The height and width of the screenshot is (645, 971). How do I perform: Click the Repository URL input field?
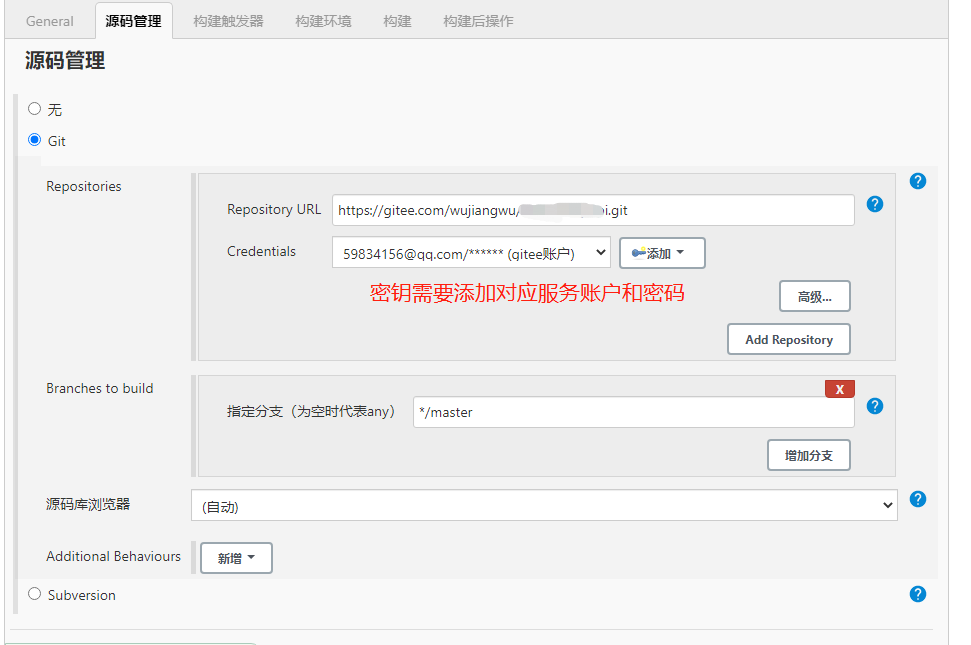point(593,210)
